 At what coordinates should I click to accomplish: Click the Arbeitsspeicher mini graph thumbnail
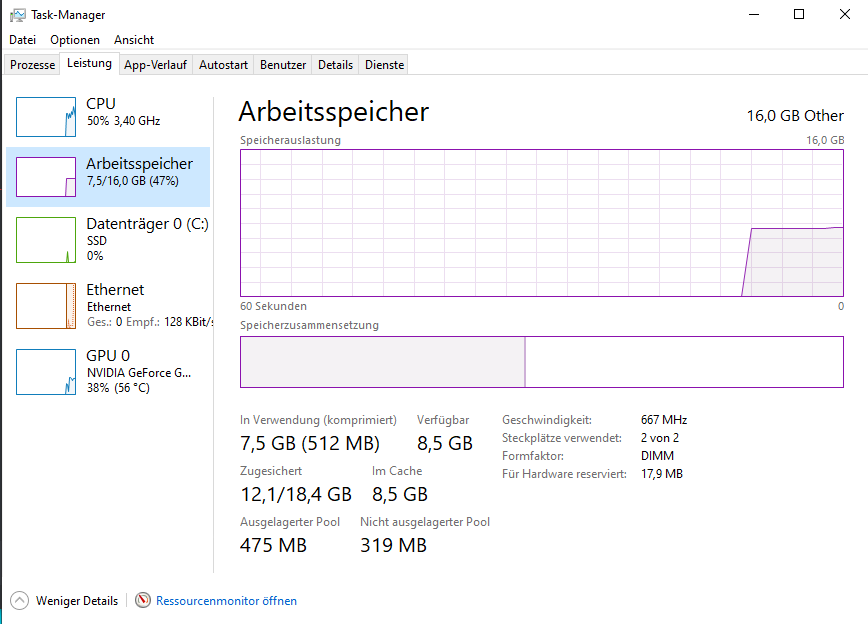46,177
